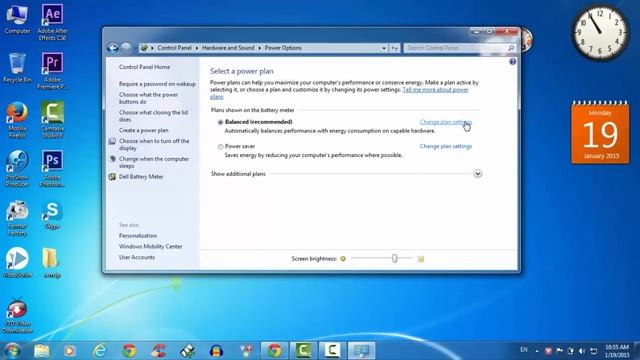Switch to green Camtasia taskbar button
The width and height of the screenshot is (640, 360).
click(x=303, y=351)
